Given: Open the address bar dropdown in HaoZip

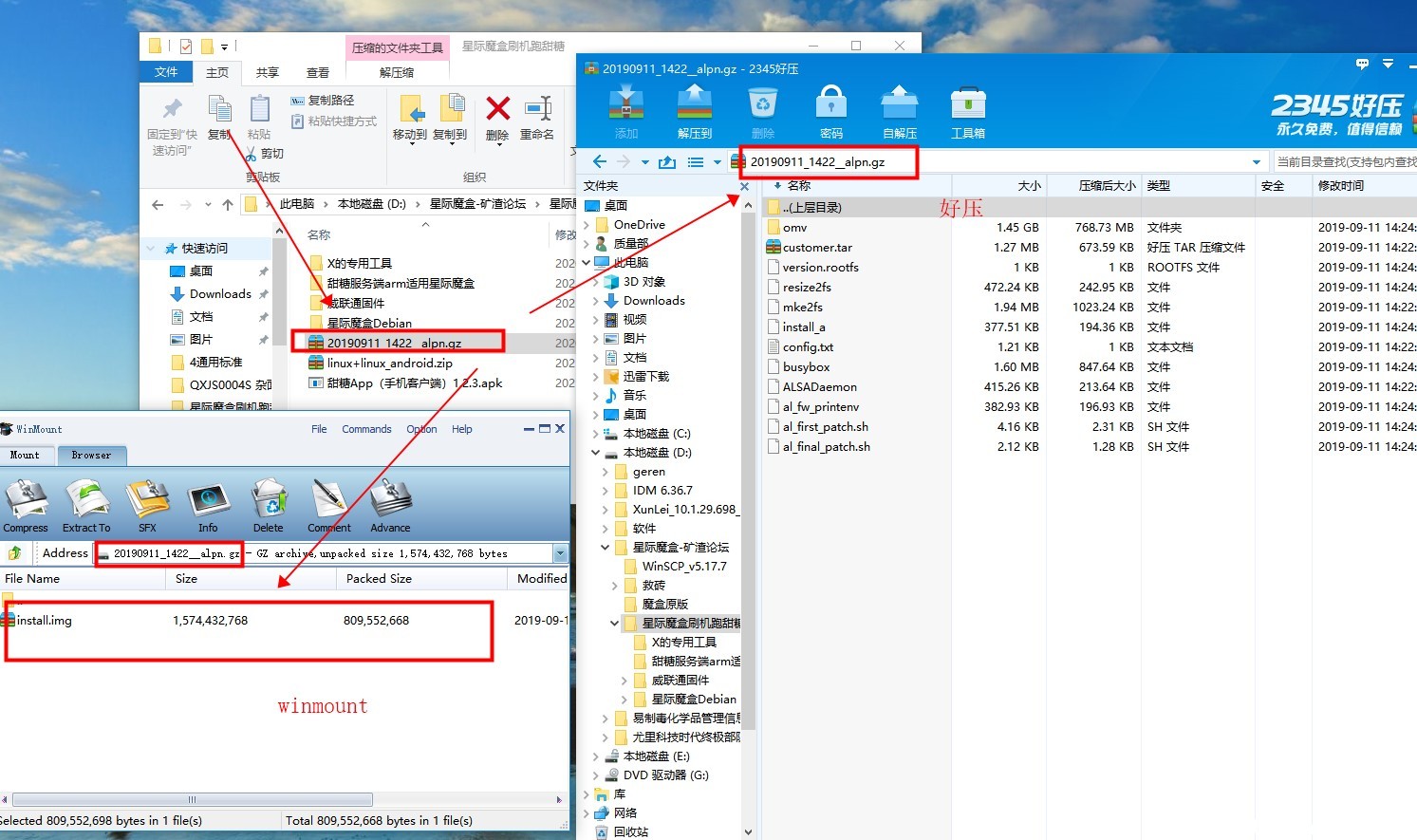Looking at the screenshot, I should (1258, 161).
